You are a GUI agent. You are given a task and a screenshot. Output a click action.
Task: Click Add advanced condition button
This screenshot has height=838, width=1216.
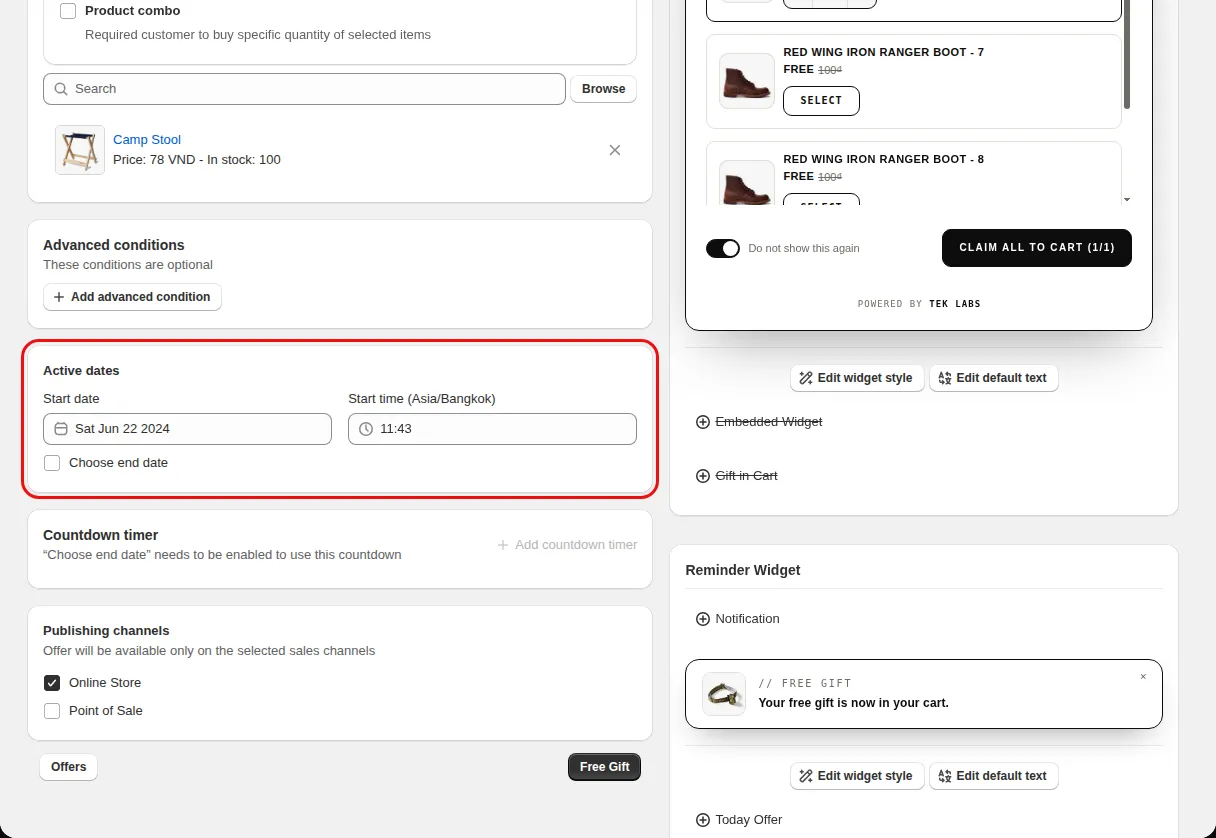pos(132,297)
